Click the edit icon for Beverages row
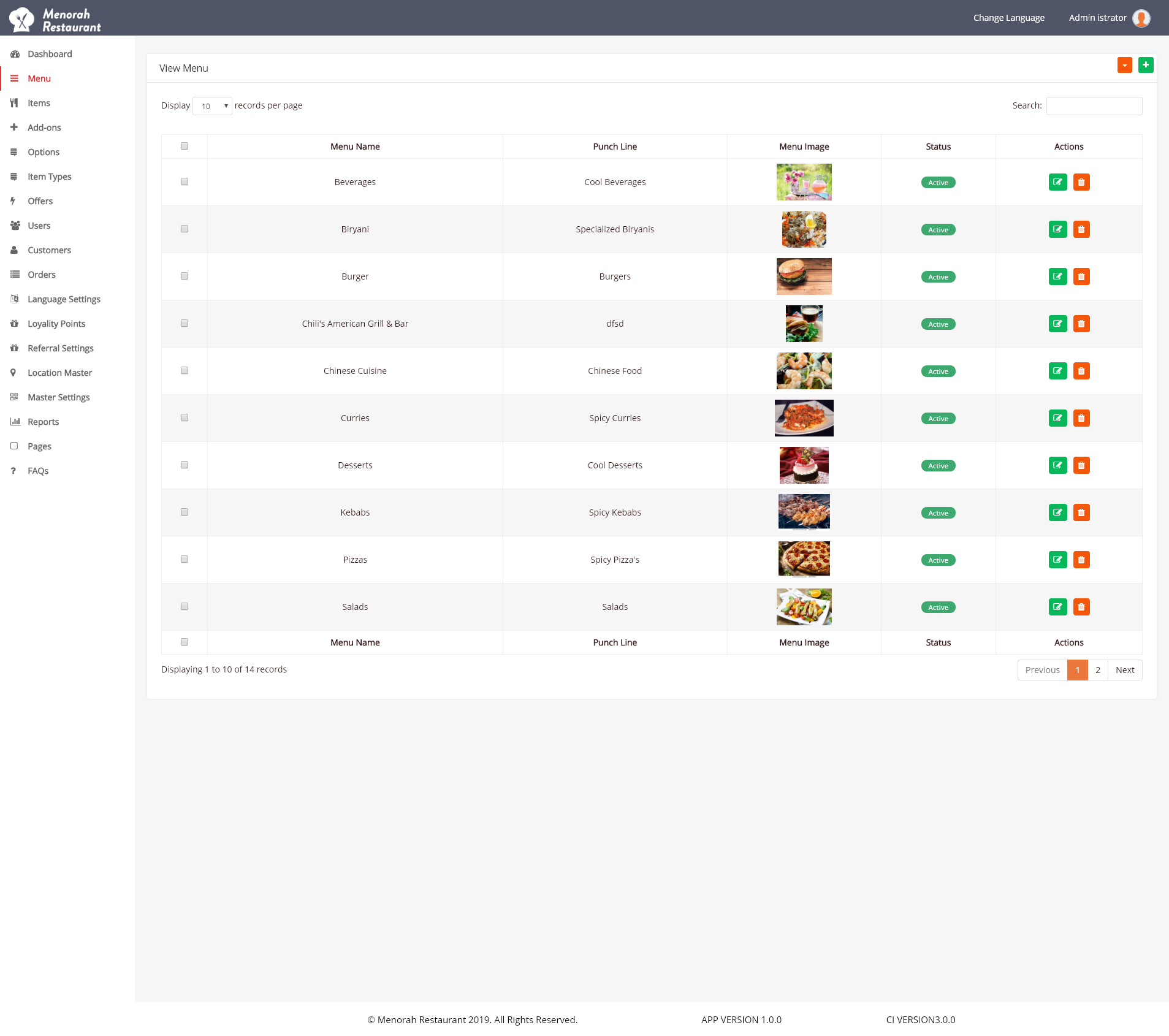The height and width of the screenshot is (1036, 1169). [1057, 182]
